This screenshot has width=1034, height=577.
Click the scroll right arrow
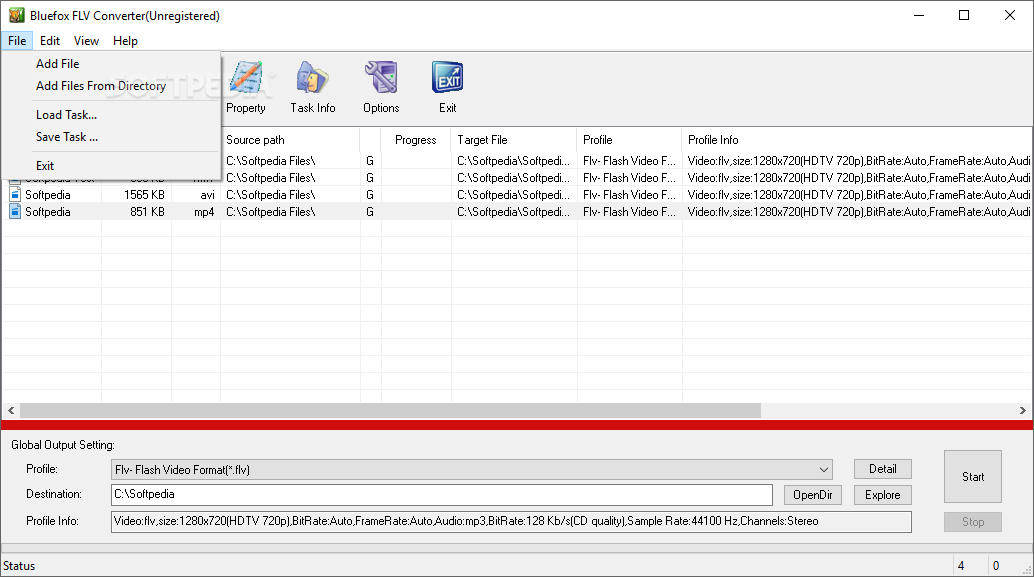point(1023,410)
